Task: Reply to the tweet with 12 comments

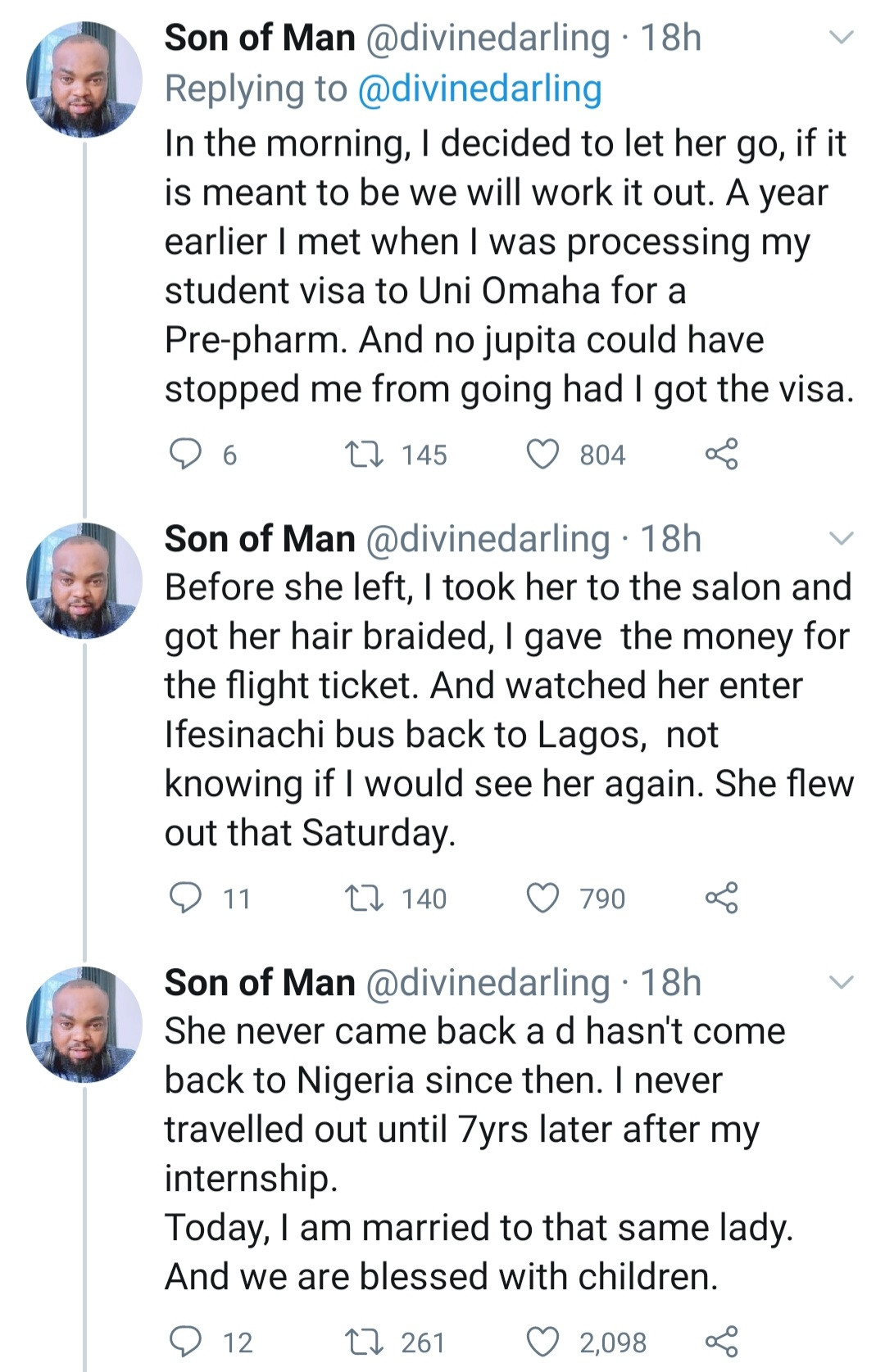Action: 185,1342
